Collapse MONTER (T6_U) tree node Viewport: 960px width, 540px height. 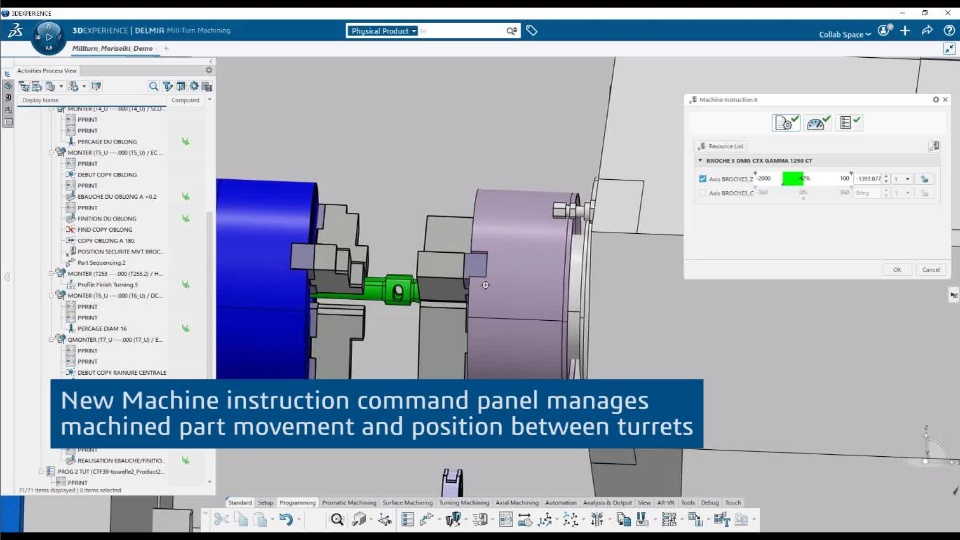(x=51, y=295)
